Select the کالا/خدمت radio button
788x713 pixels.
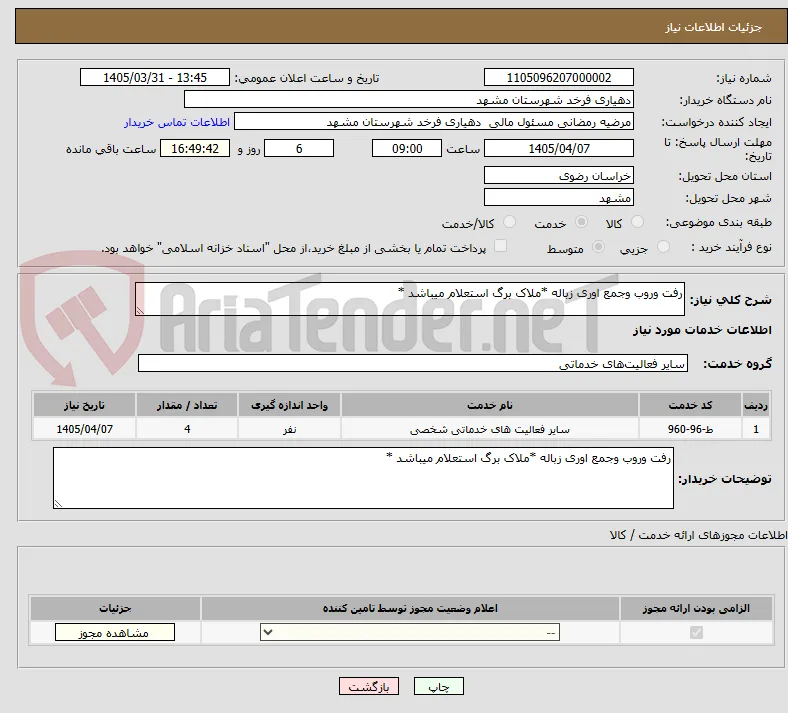click(x=510, y=222)
